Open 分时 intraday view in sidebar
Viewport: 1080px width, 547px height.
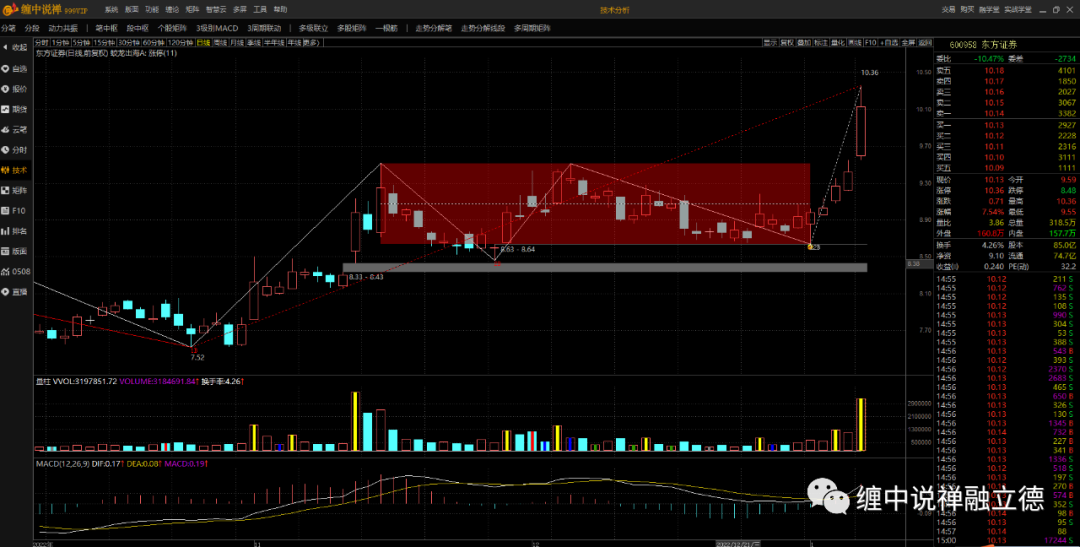click(15, 149)
